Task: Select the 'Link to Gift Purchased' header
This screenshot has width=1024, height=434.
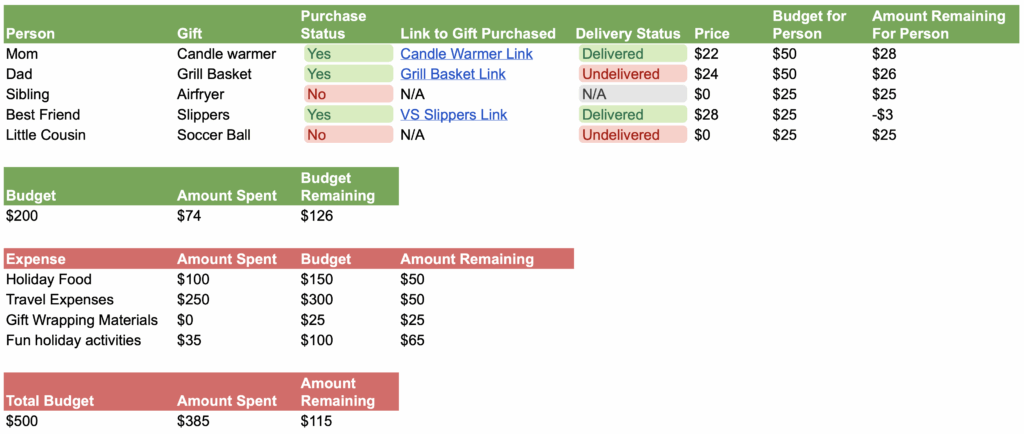Action: pyautogui.click(x=478, y=33)
